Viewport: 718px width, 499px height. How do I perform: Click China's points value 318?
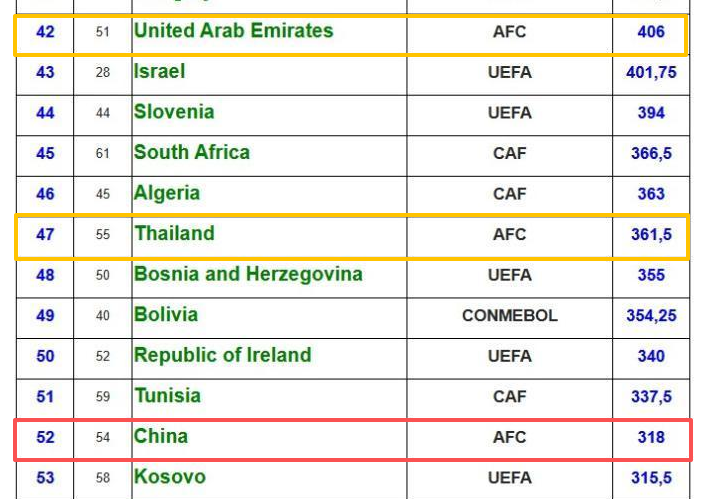pyautogui.click(x=651, y=437)
